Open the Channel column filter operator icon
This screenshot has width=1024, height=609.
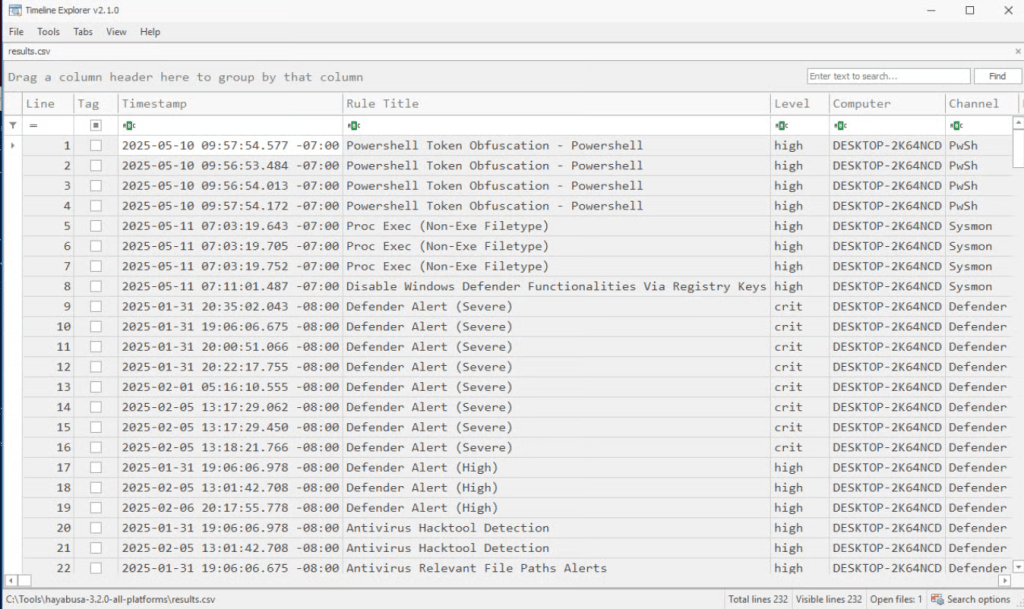pos(956,126)
